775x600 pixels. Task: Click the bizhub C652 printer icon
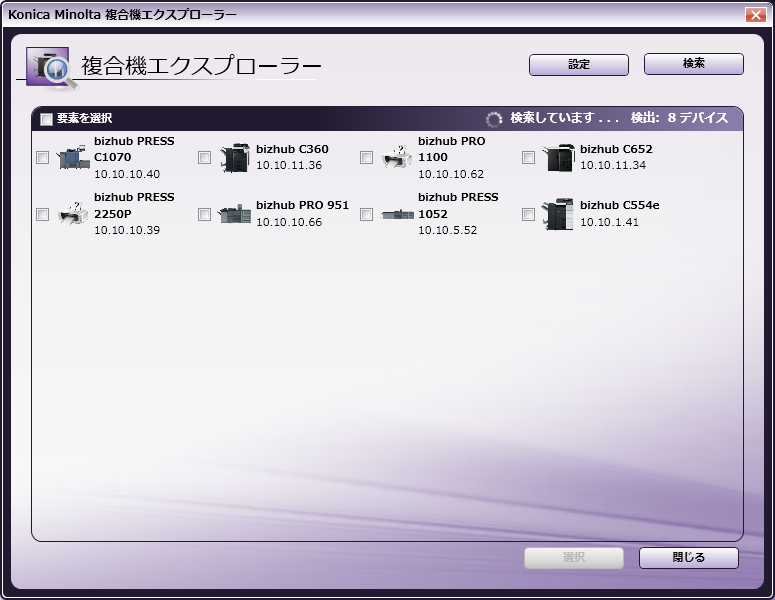[x=559, y=158]
